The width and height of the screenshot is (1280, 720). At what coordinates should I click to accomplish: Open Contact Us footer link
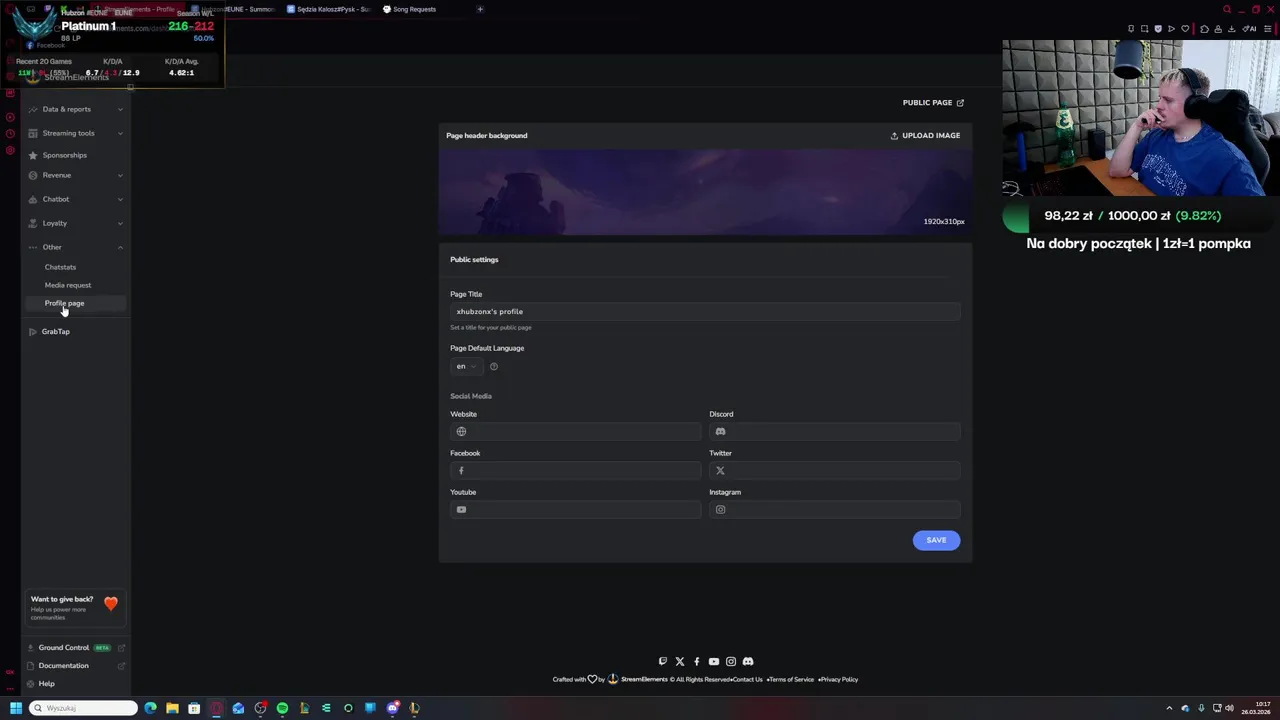tap(746, 680)
